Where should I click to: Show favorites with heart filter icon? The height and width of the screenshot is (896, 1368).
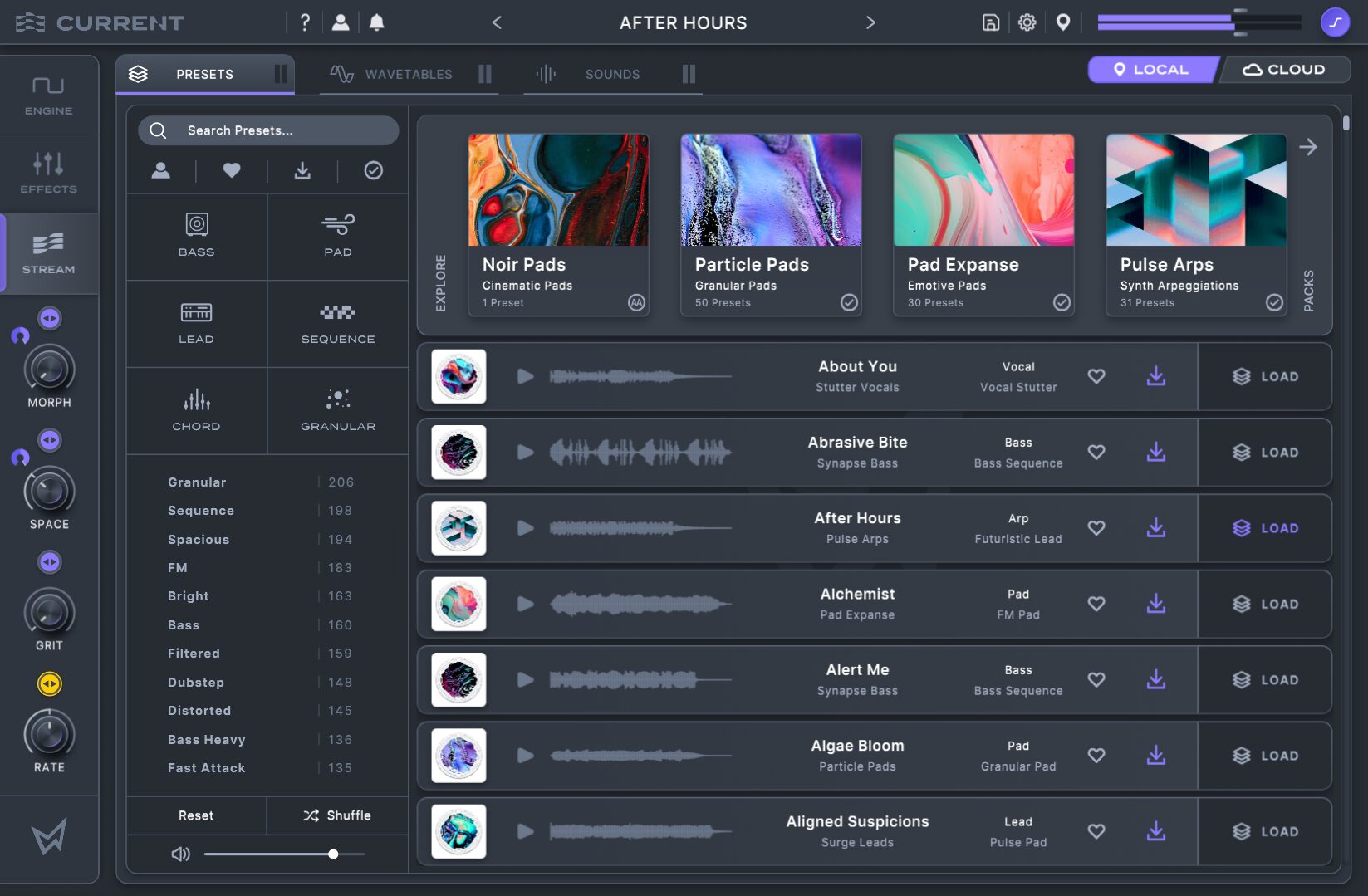(232, 170)
